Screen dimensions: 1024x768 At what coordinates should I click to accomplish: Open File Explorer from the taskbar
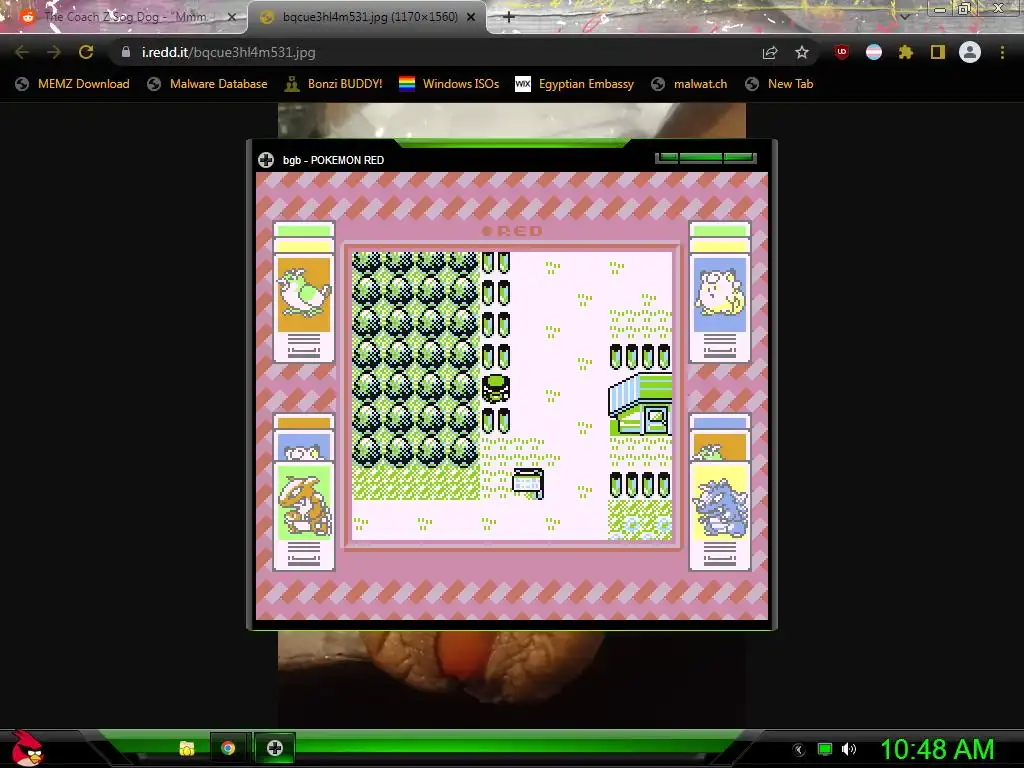coord(187,748)
